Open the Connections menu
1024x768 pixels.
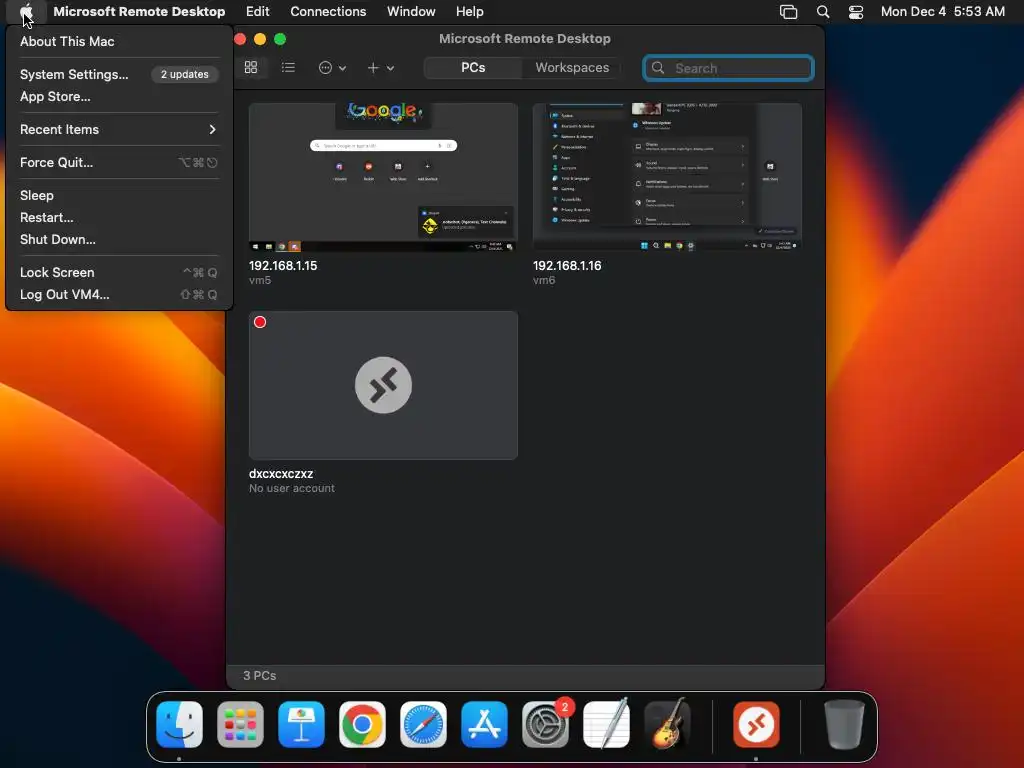point(328,11)
